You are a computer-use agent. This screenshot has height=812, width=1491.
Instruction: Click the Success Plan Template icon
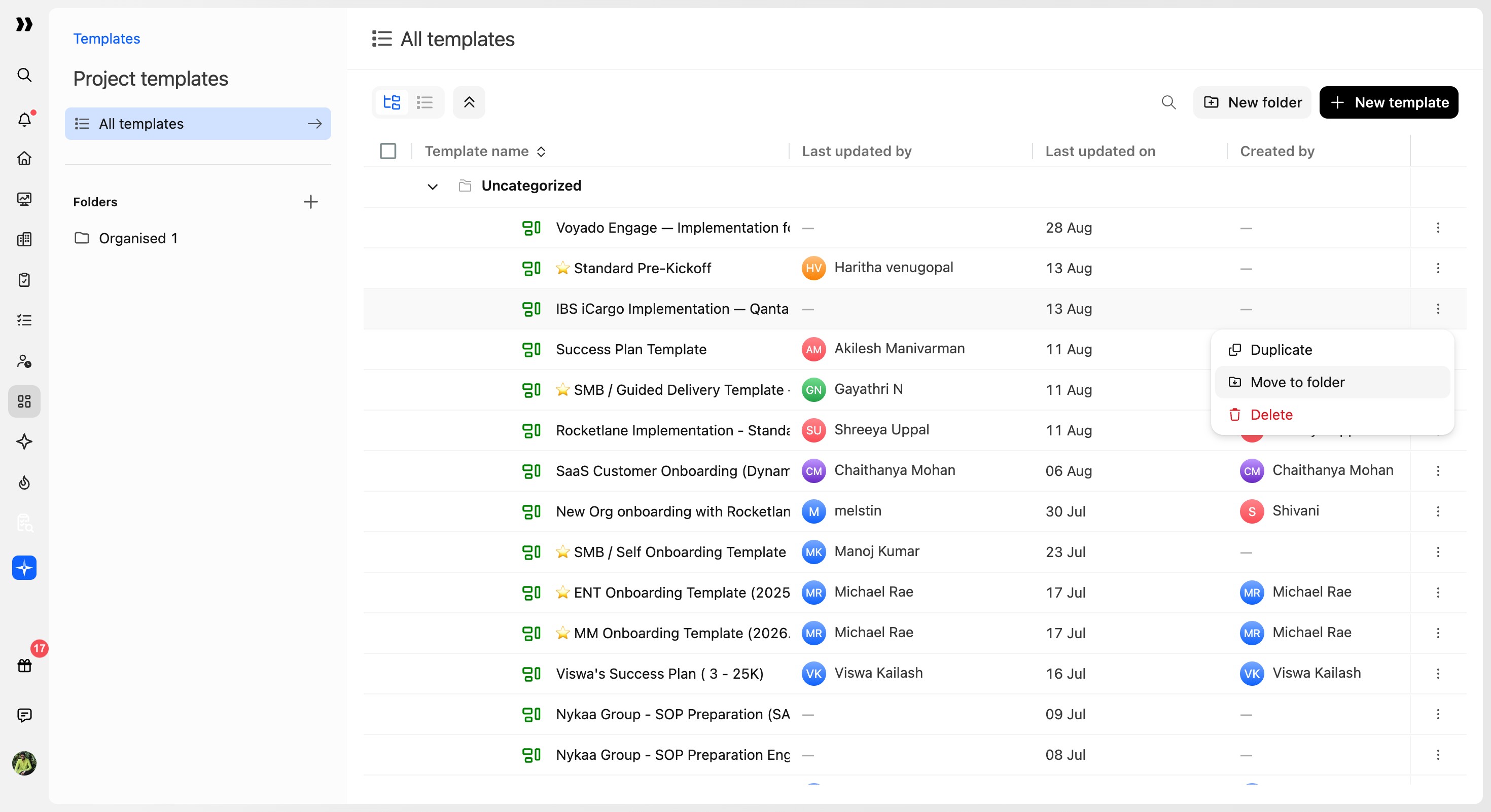[x=531, y=349]
